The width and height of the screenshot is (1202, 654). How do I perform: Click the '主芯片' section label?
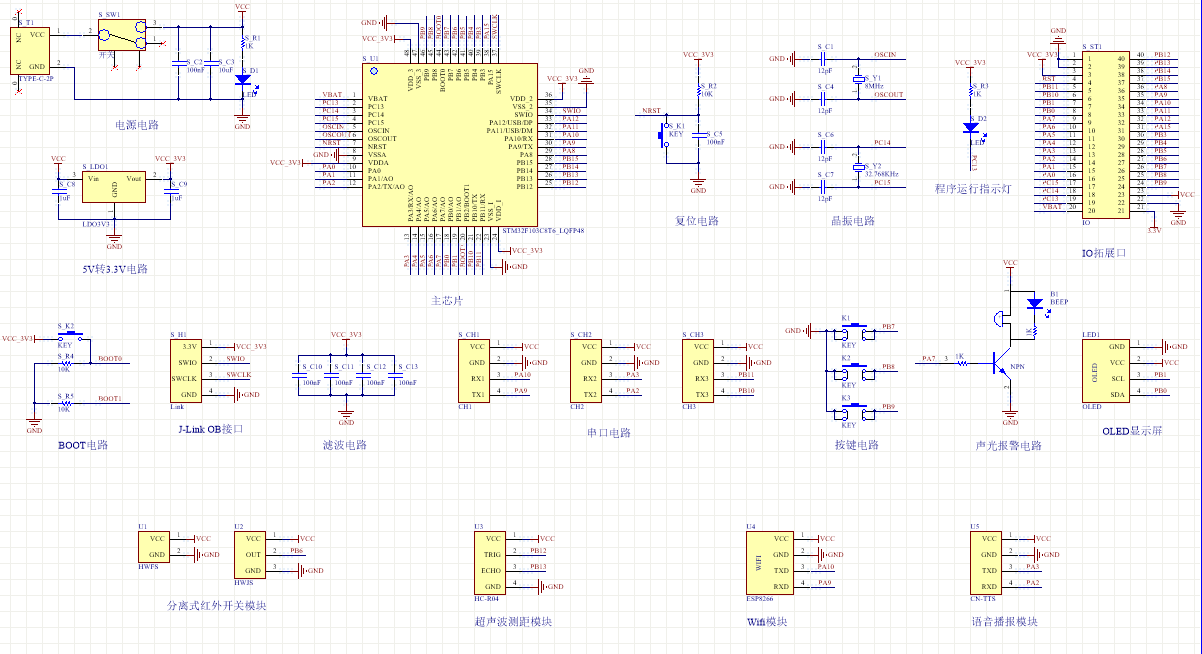(x=446, y=301)
